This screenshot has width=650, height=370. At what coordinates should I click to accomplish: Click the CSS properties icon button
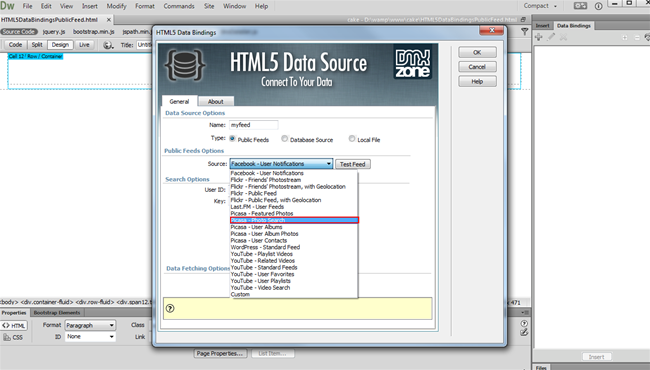point(13,337)
